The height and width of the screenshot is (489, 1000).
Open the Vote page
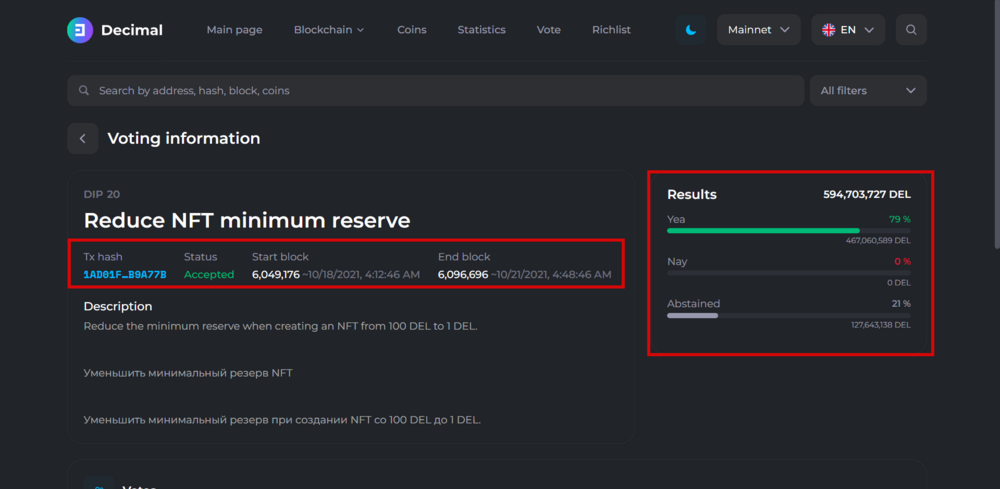click(548, 30)
